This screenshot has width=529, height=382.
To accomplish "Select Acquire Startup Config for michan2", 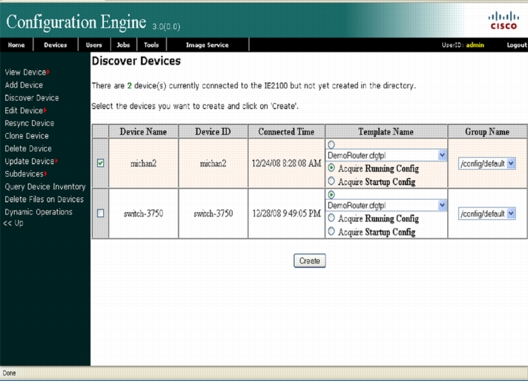I will [331, 181].
